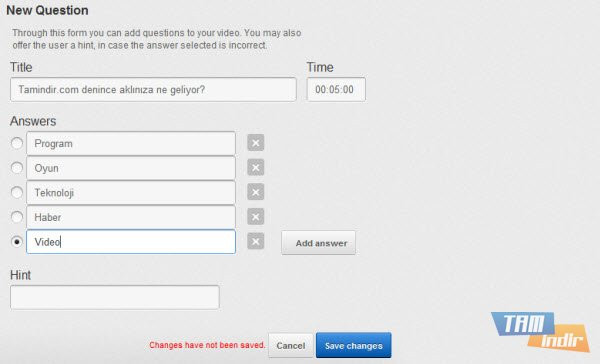Screen dimensions: 600x364
Task: Edit the Program answer text field
Action: click(x=131, y=144)
